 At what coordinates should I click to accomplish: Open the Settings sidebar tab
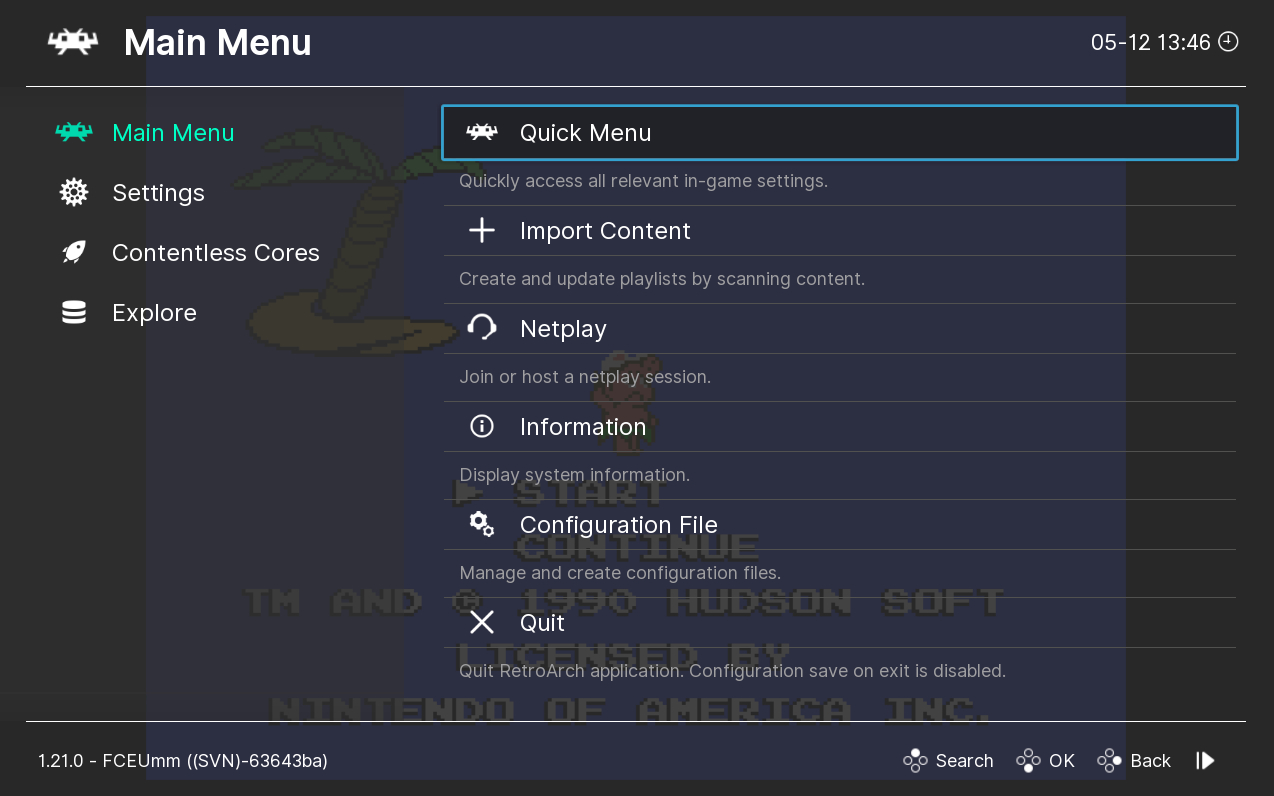158,193
